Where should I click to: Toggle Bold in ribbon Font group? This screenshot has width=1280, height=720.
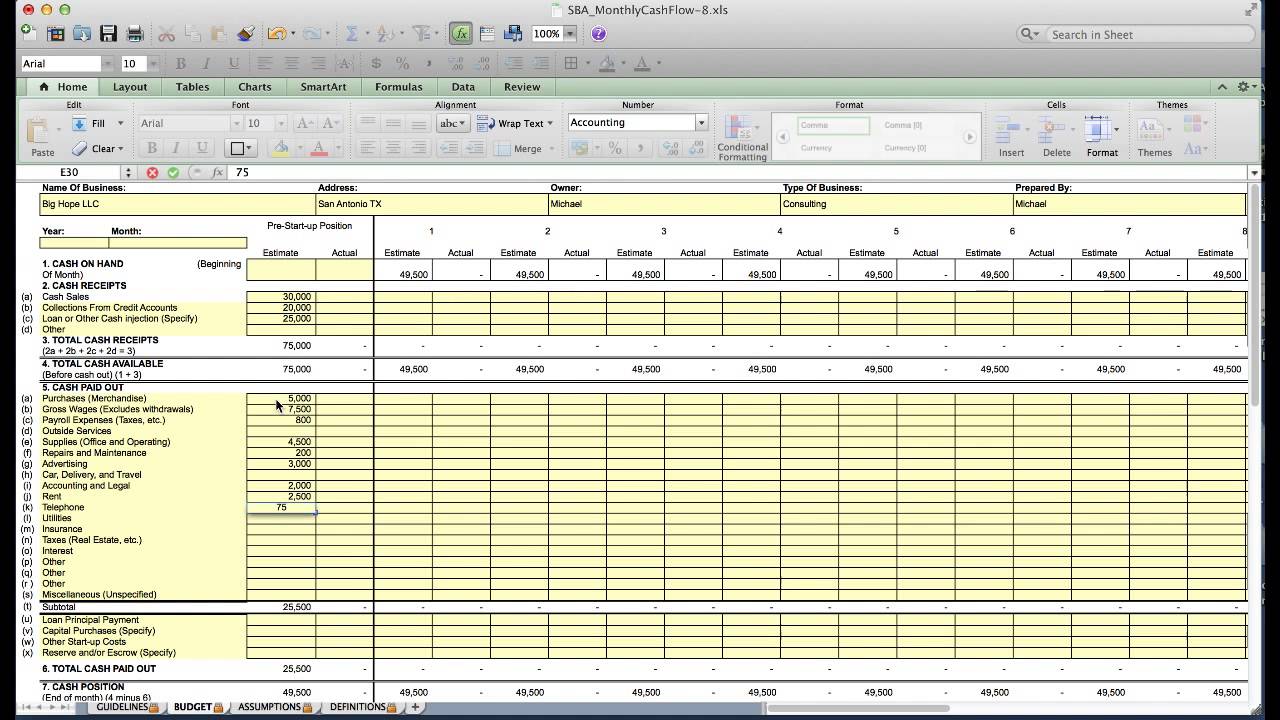click(x=152, y=148)
